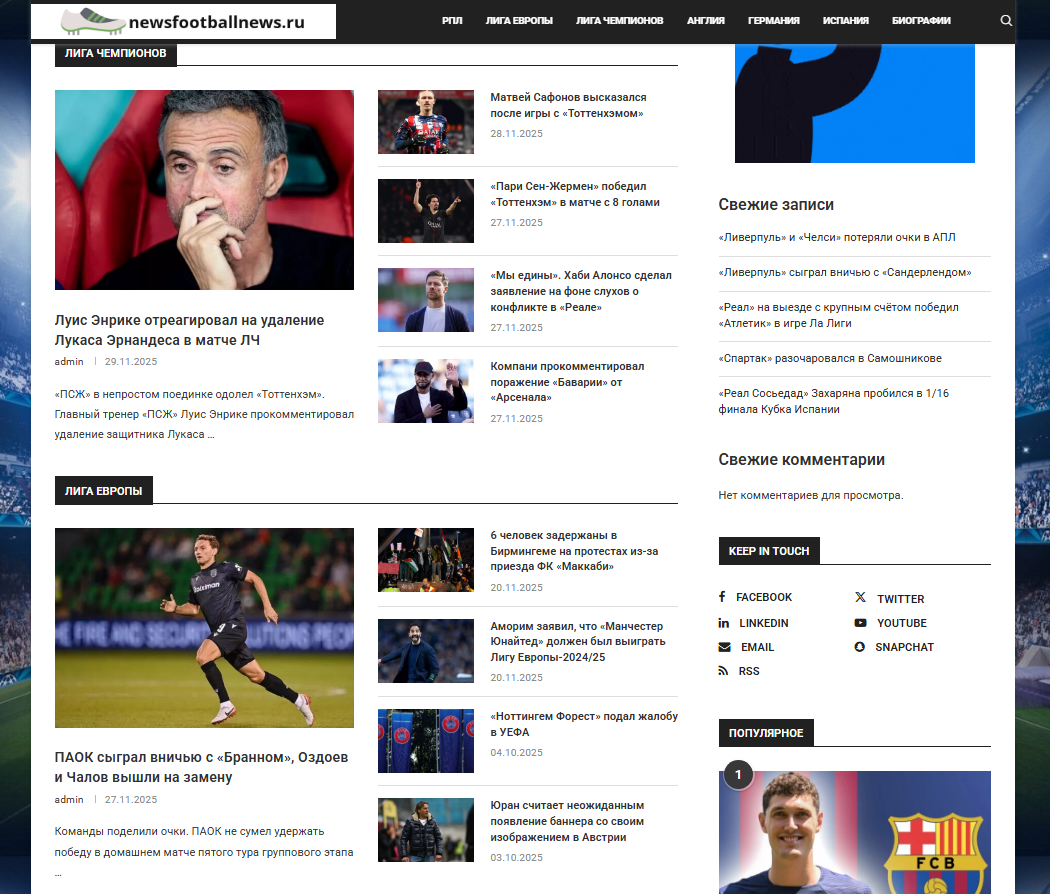The image size is (1050, 894).
Task: Click the LinkedIn icon
Action: click(723, 623)
